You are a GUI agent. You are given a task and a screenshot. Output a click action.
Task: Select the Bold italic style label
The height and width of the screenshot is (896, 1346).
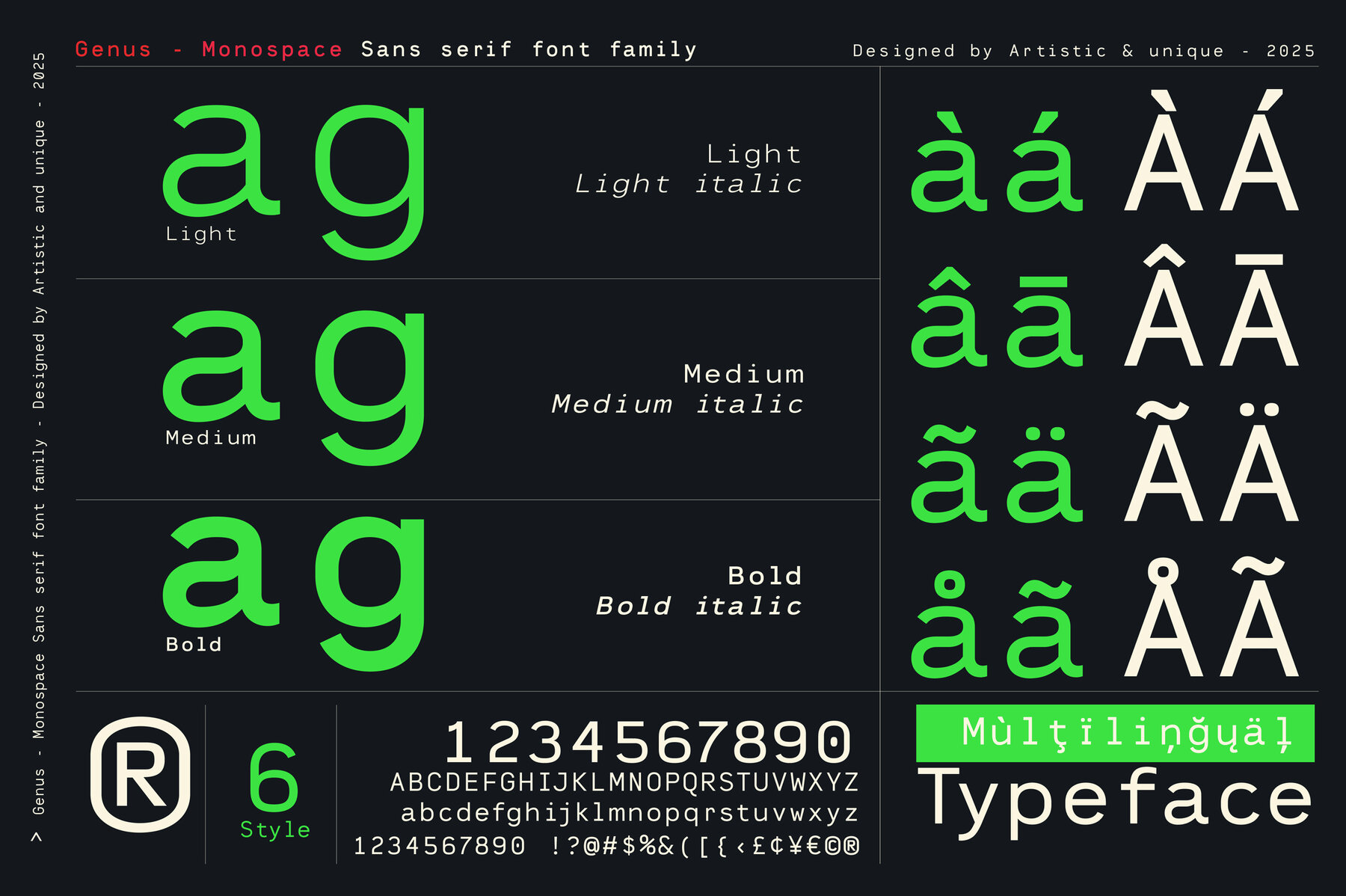(x=698, y=606)
